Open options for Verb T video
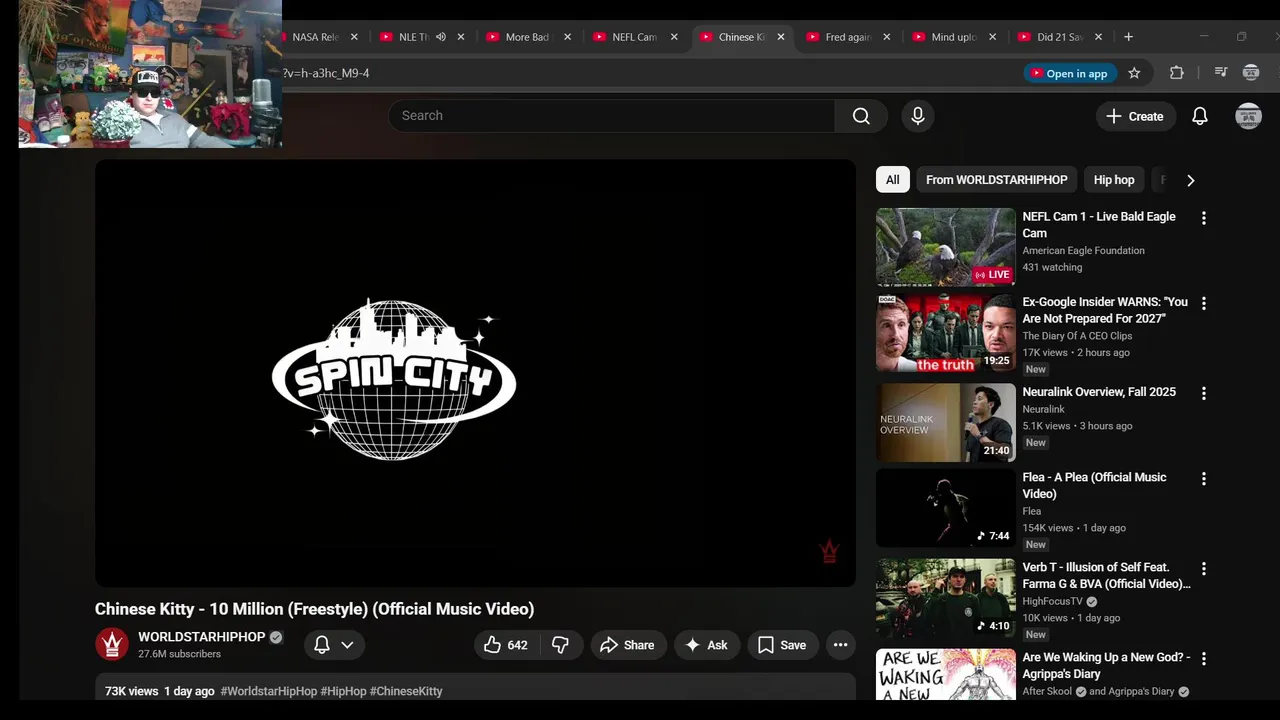1280x720 pixels. 1204,569
